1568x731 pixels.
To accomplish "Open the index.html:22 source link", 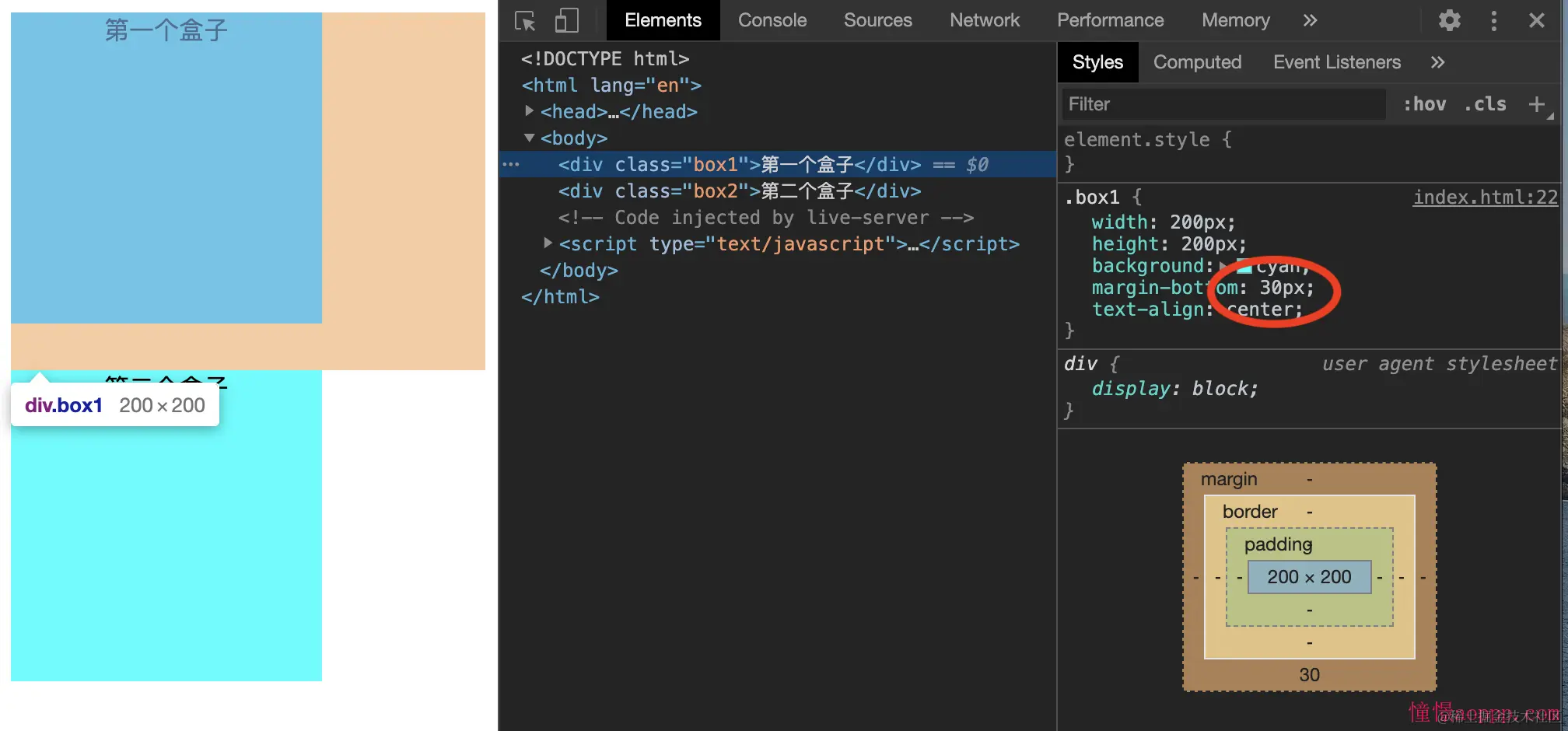I will [x=1486, y=198].
